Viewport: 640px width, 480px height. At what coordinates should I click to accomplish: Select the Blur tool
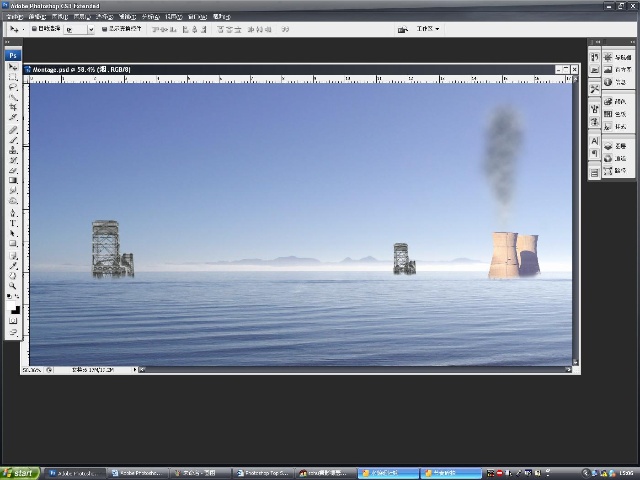click(x=13, y=191)
